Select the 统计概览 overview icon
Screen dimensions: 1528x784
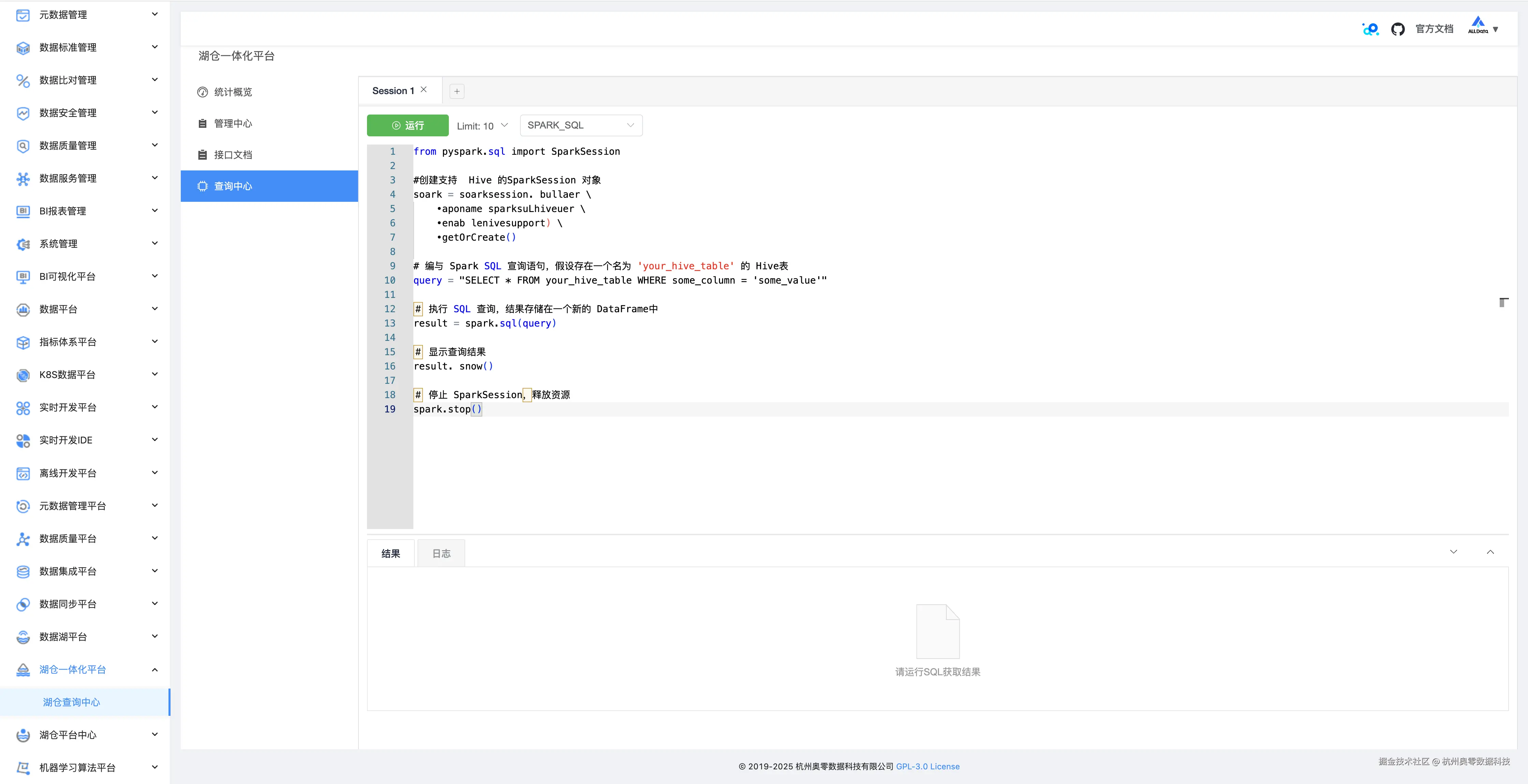coord(202,92)
